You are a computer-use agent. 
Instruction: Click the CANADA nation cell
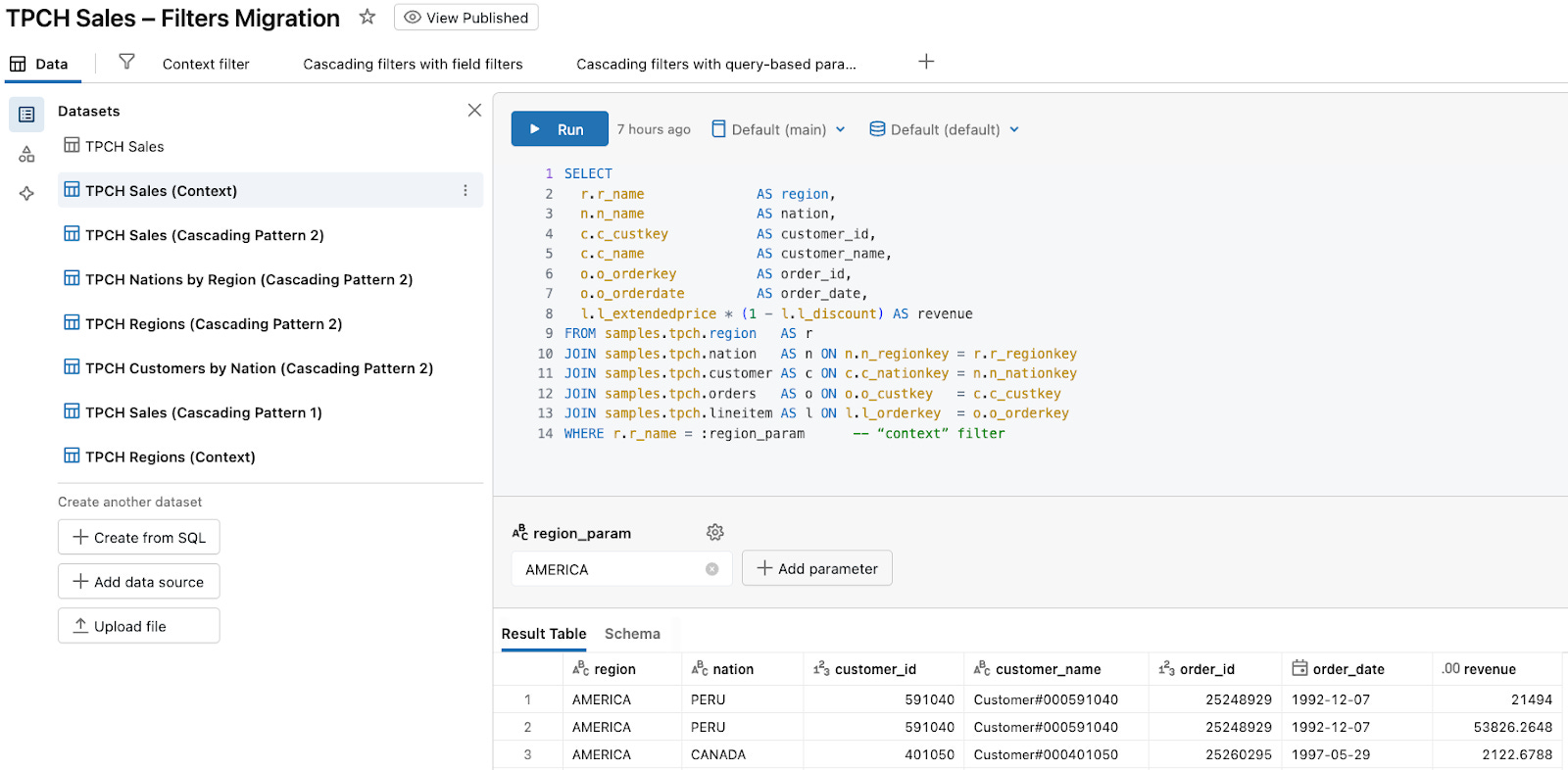pos(743,754)
